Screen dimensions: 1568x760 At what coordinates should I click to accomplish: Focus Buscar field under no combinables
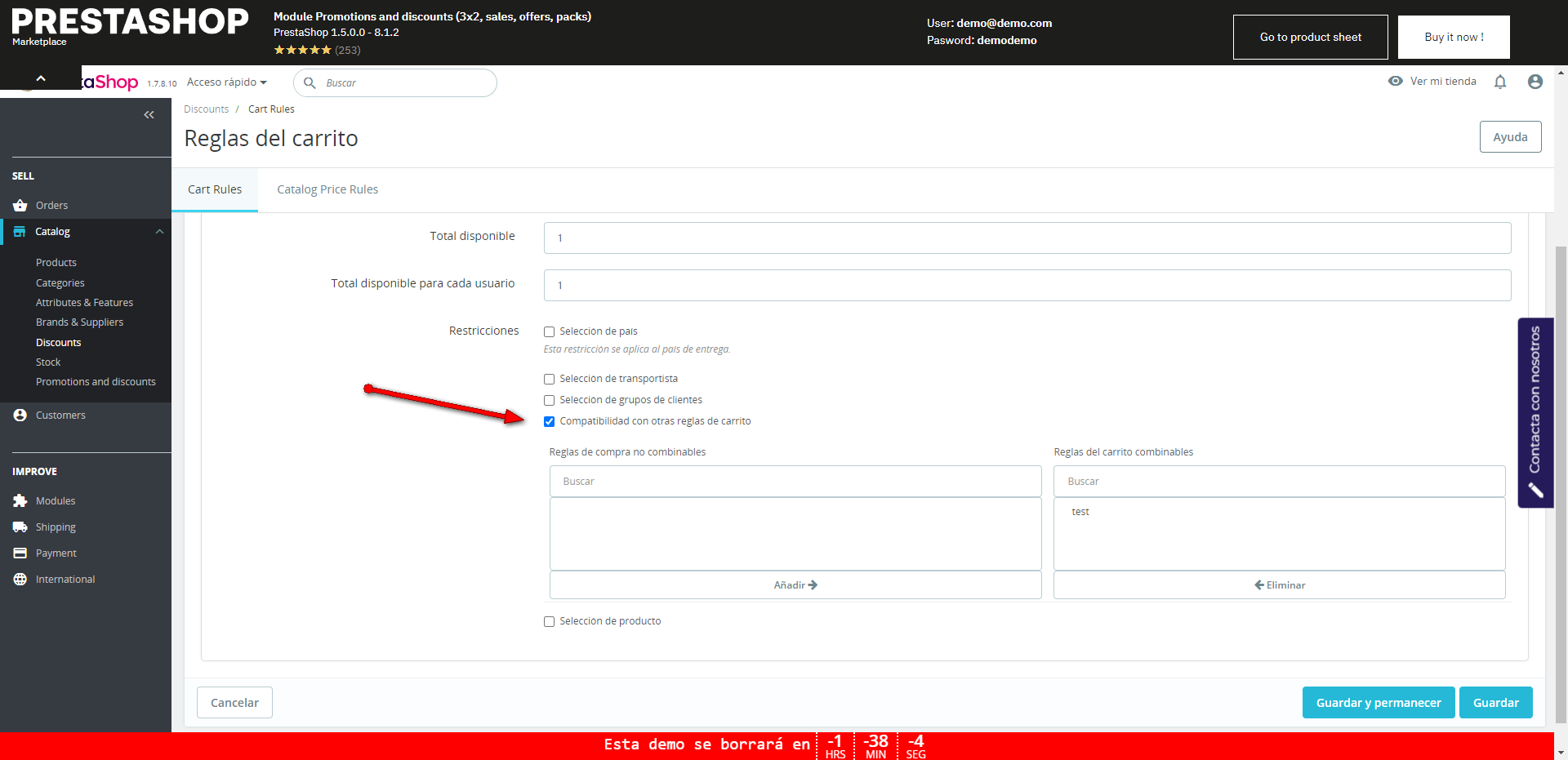795,482
